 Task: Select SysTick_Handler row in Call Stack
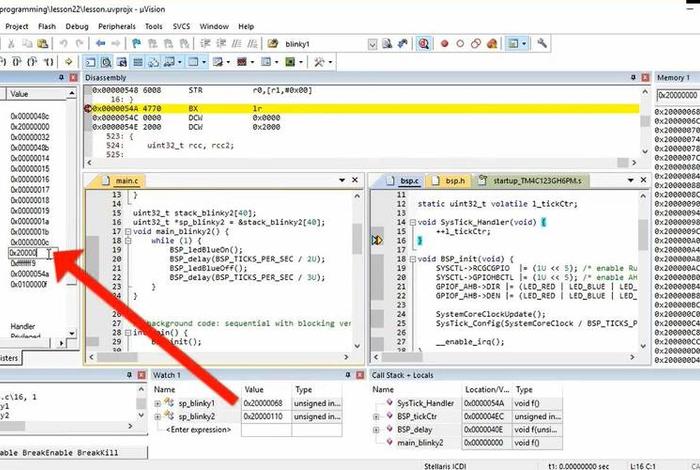click(467, 403)
